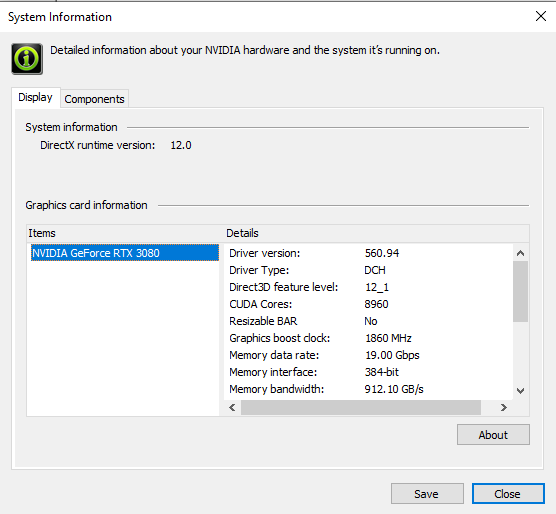This screenshot has height=514, width=556.
Task: Click the horizontal scrollbar thumb in Details
Action: (x=361, y=407)
